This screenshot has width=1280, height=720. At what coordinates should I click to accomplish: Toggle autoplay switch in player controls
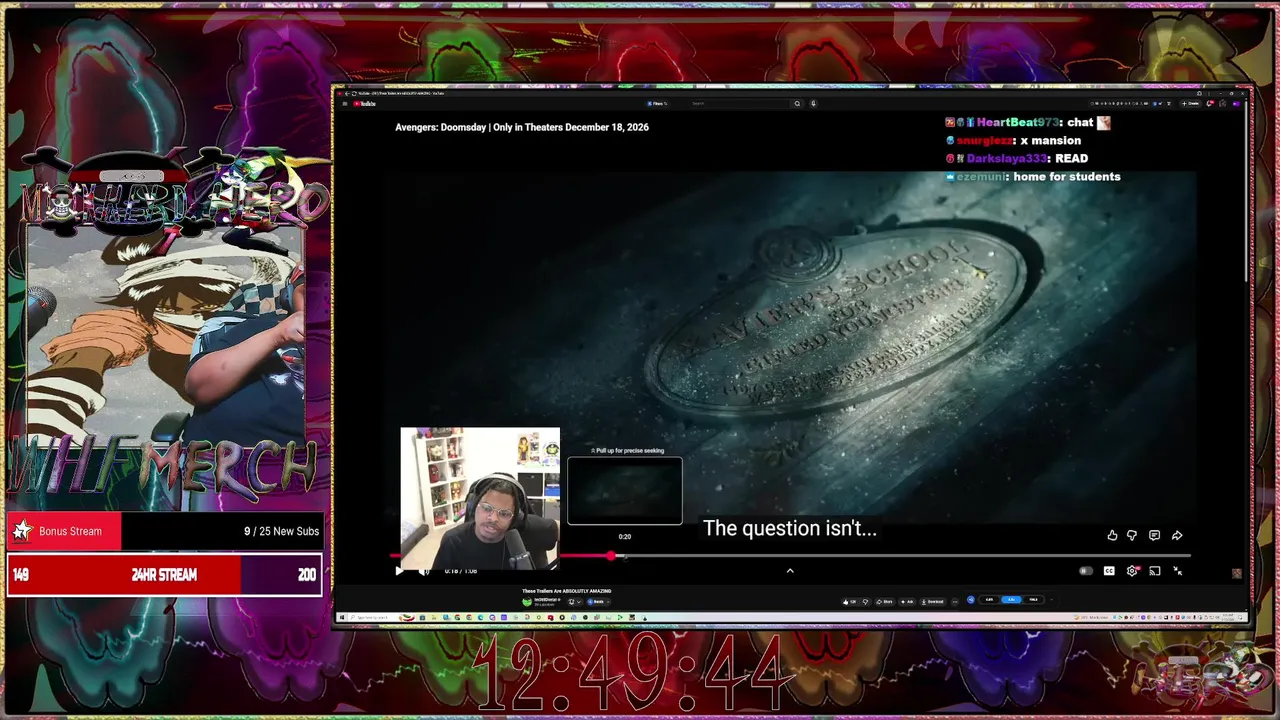[x=1086, y=571]
